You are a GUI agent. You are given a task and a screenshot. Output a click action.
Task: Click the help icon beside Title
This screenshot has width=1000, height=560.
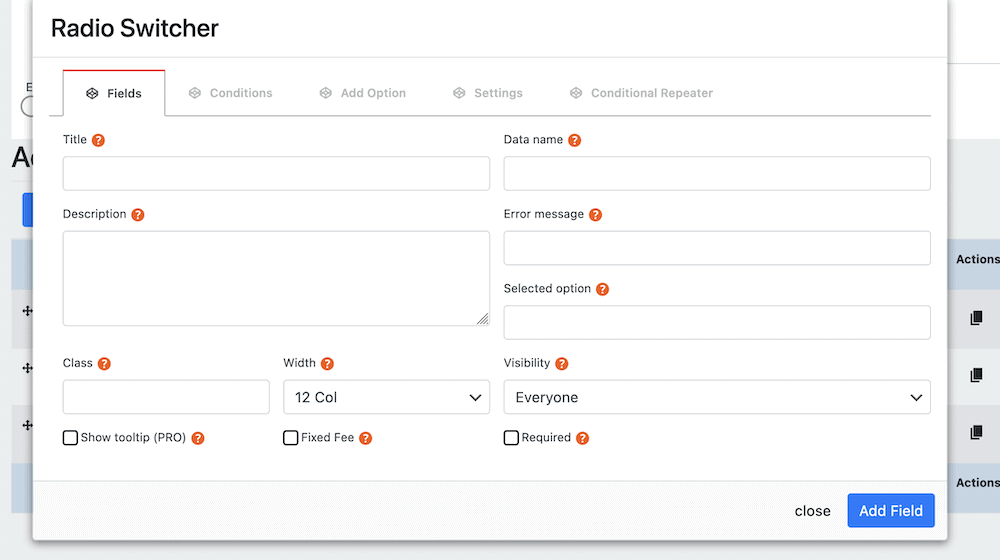pyautogui.click(x=98, y=141)
